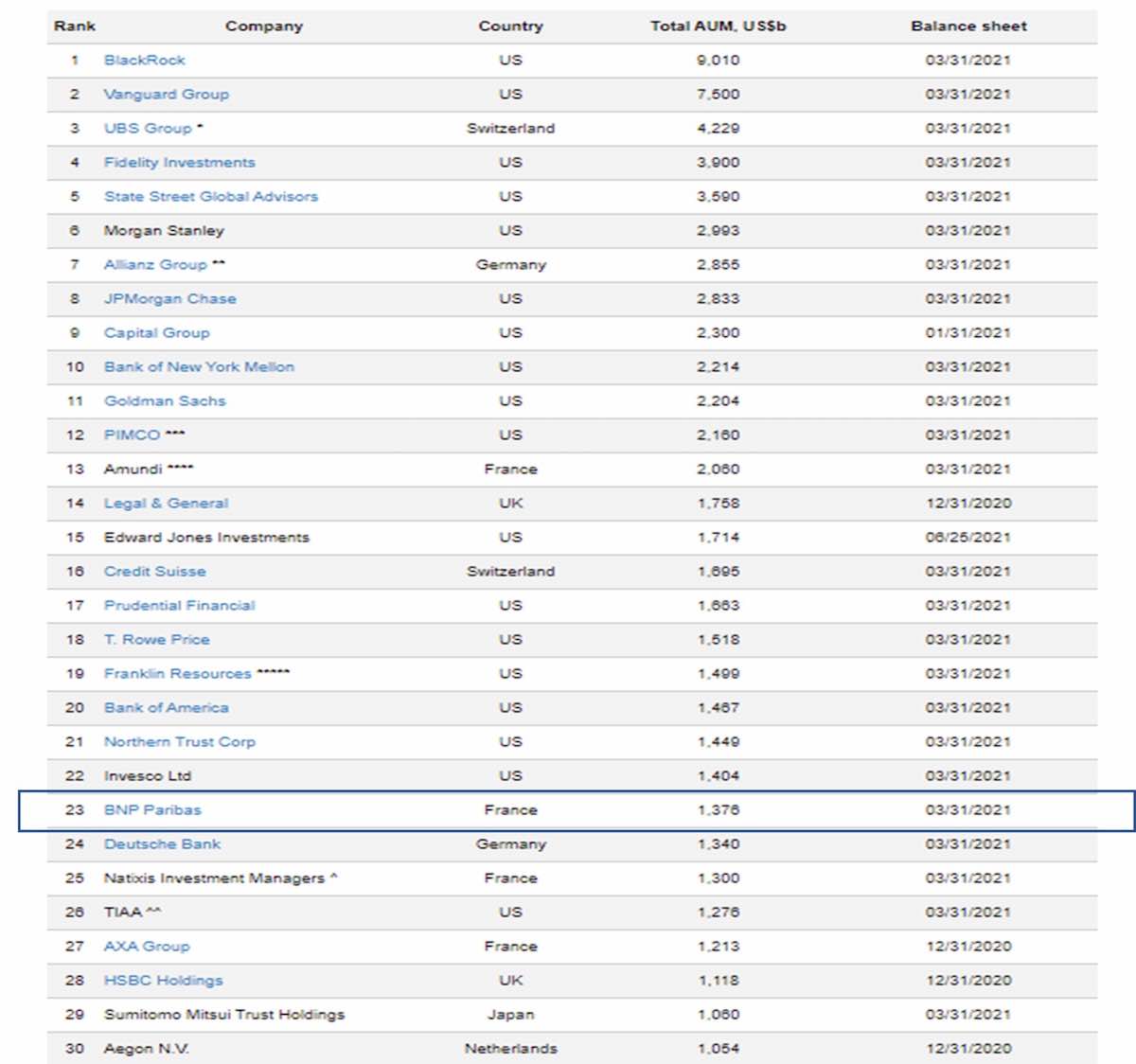This screenshot has width=1136, height=1064.
Task: Select State Street's AUM value 3,590
Action: tap(719, 196)
